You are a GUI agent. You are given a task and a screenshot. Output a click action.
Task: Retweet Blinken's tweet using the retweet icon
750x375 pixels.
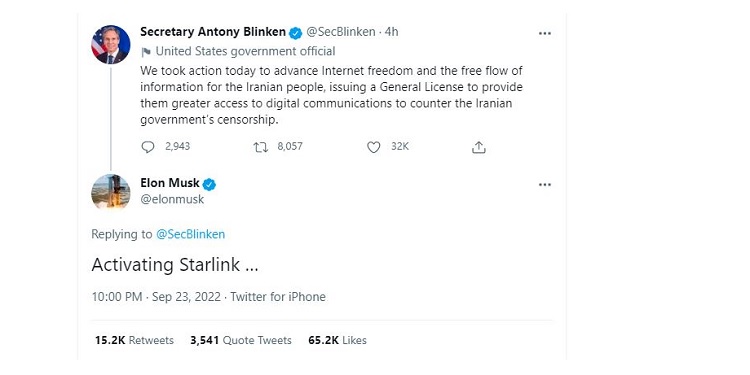pos(261,147)
